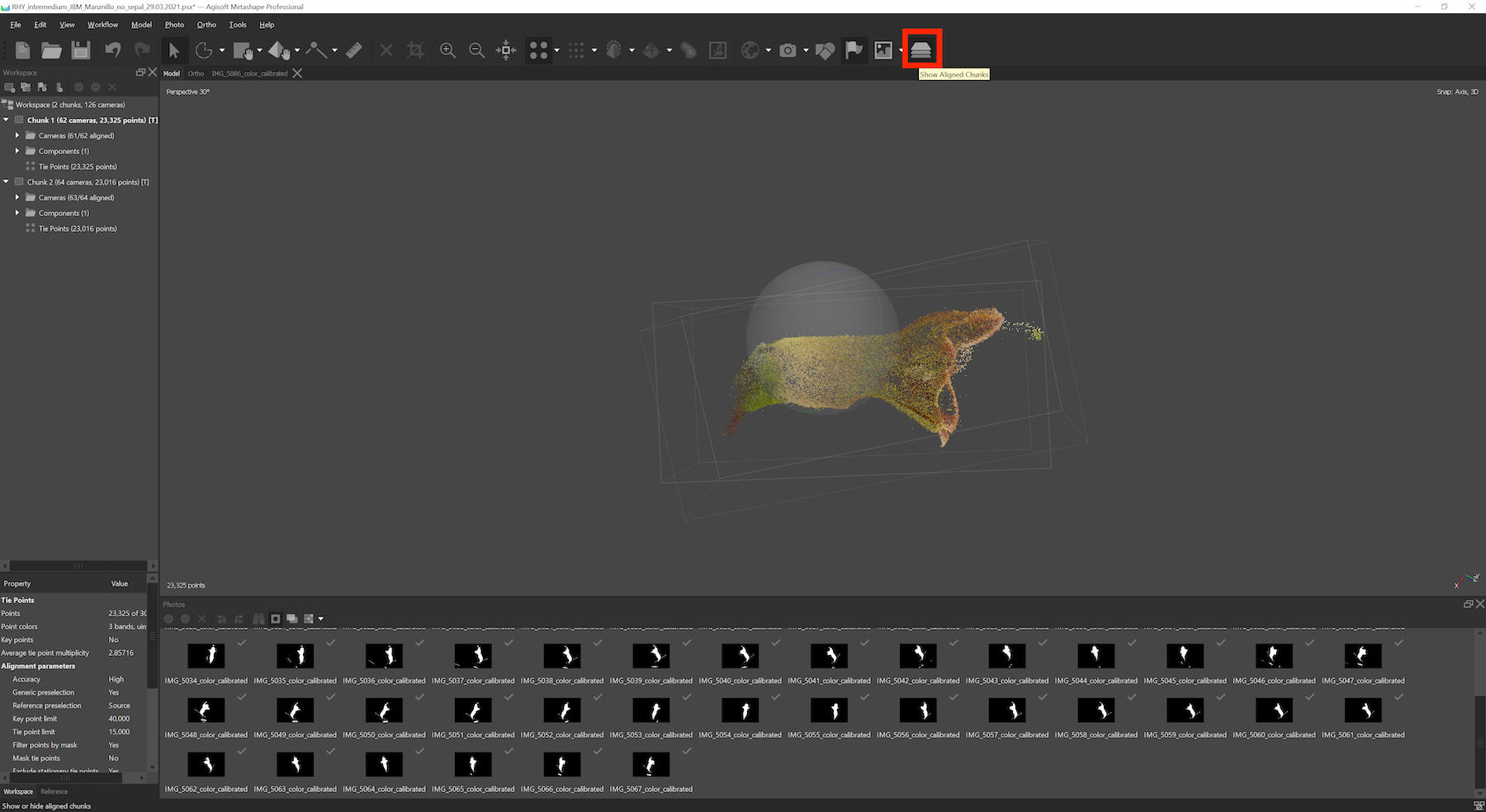This screenshot has height=812, width=1486.
Task: Zoom out of the model view
Action: point(476,50)
